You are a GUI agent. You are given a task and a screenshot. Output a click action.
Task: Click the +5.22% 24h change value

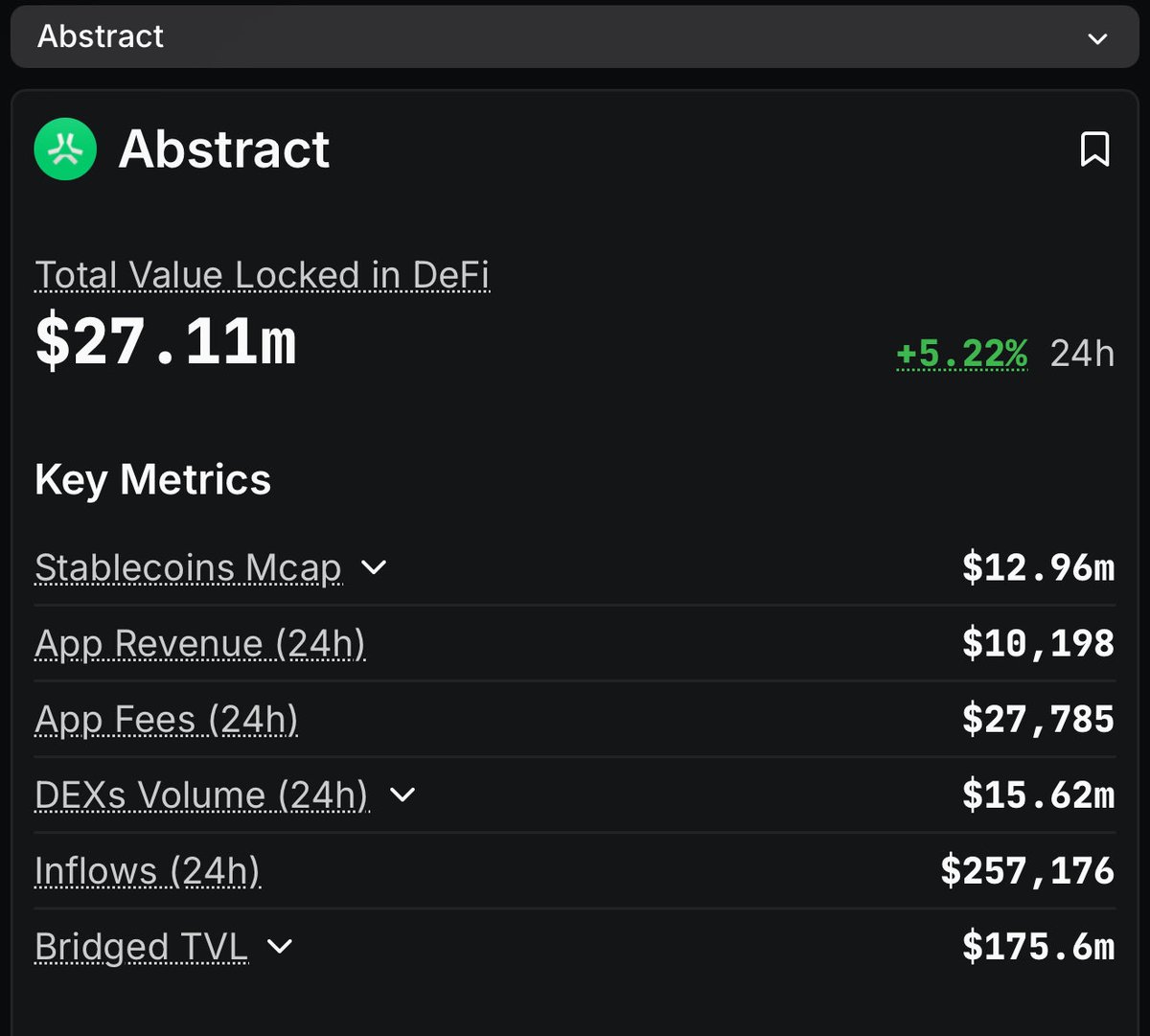click(961, 354)
